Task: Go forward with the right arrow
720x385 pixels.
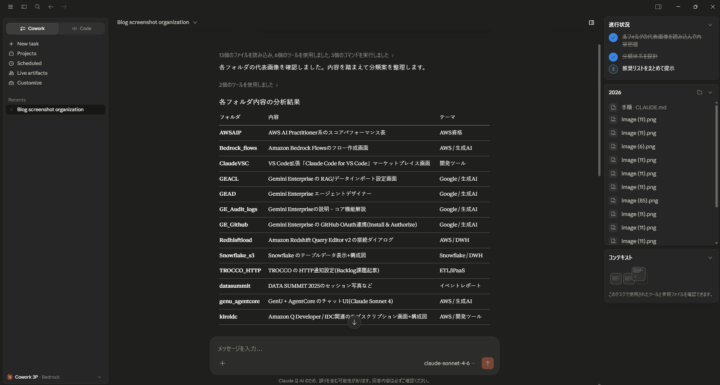Action: 64,7
